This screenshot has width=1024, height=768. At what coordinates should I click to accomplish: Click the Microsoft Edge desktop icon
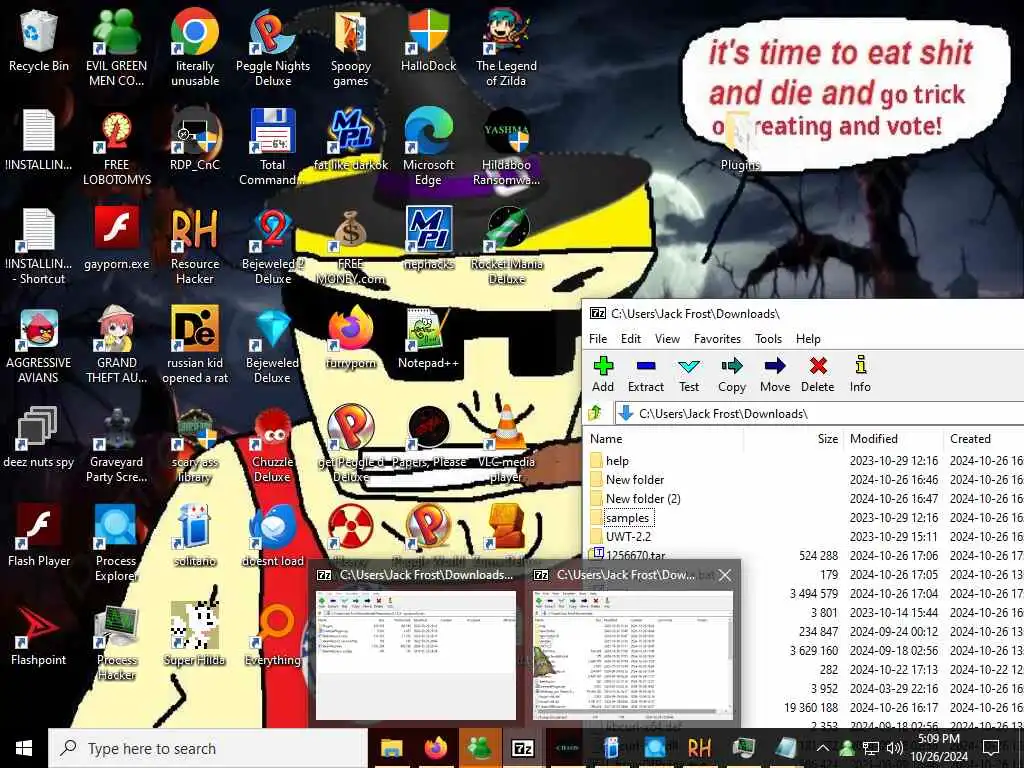coord(428,147)
